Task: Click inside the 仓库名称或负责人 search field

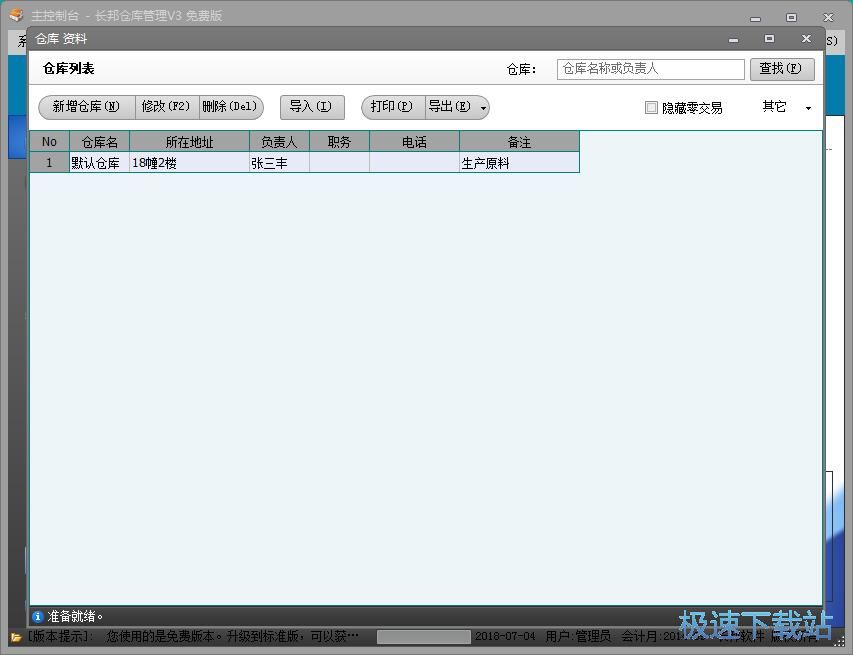Action: (x=649, y=69)
